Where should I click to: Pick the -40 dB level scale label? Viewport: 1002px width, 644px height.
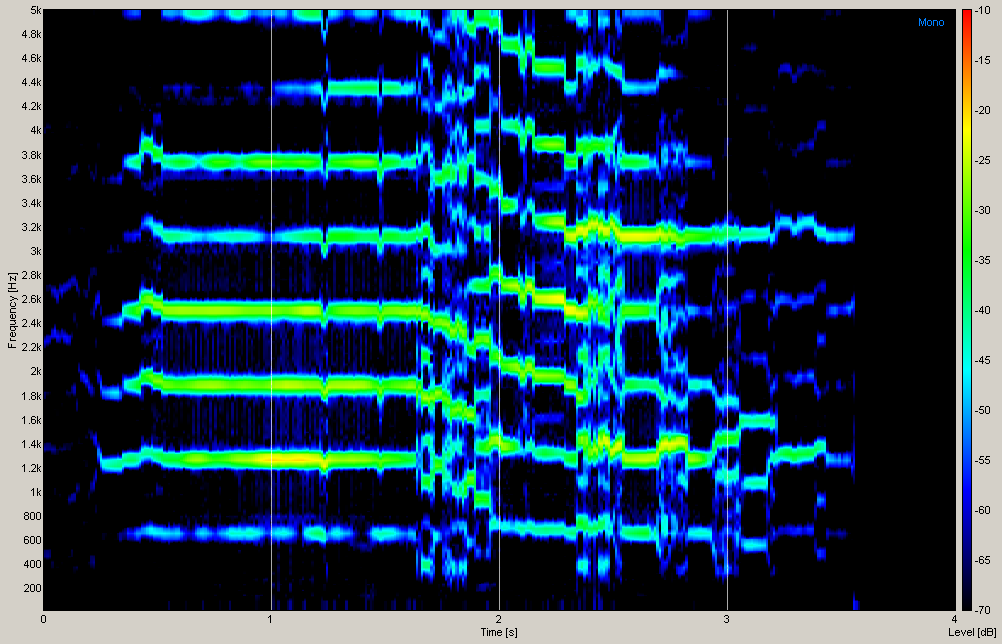(x=983, y=310)
